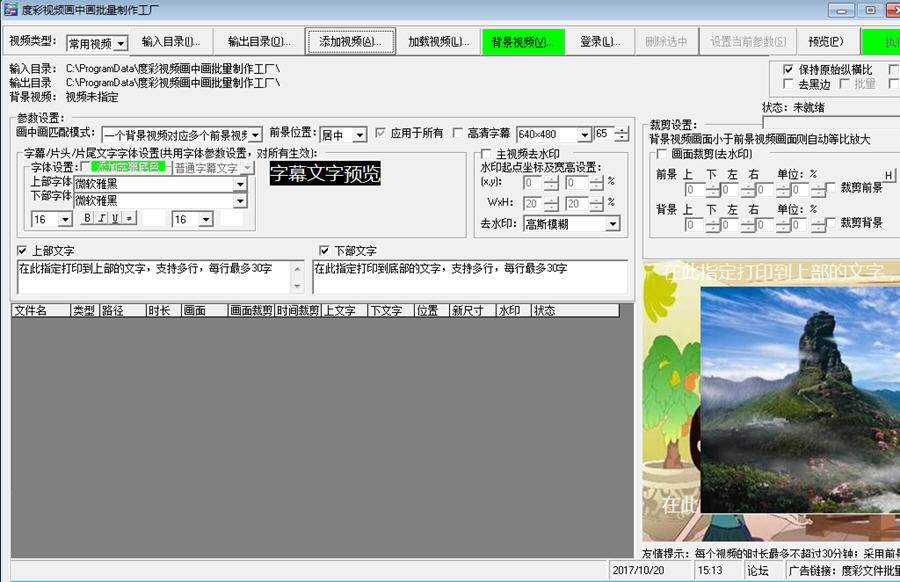
Task: Click 字幕文字预览 preview box
Action: [x=325, y=173]
